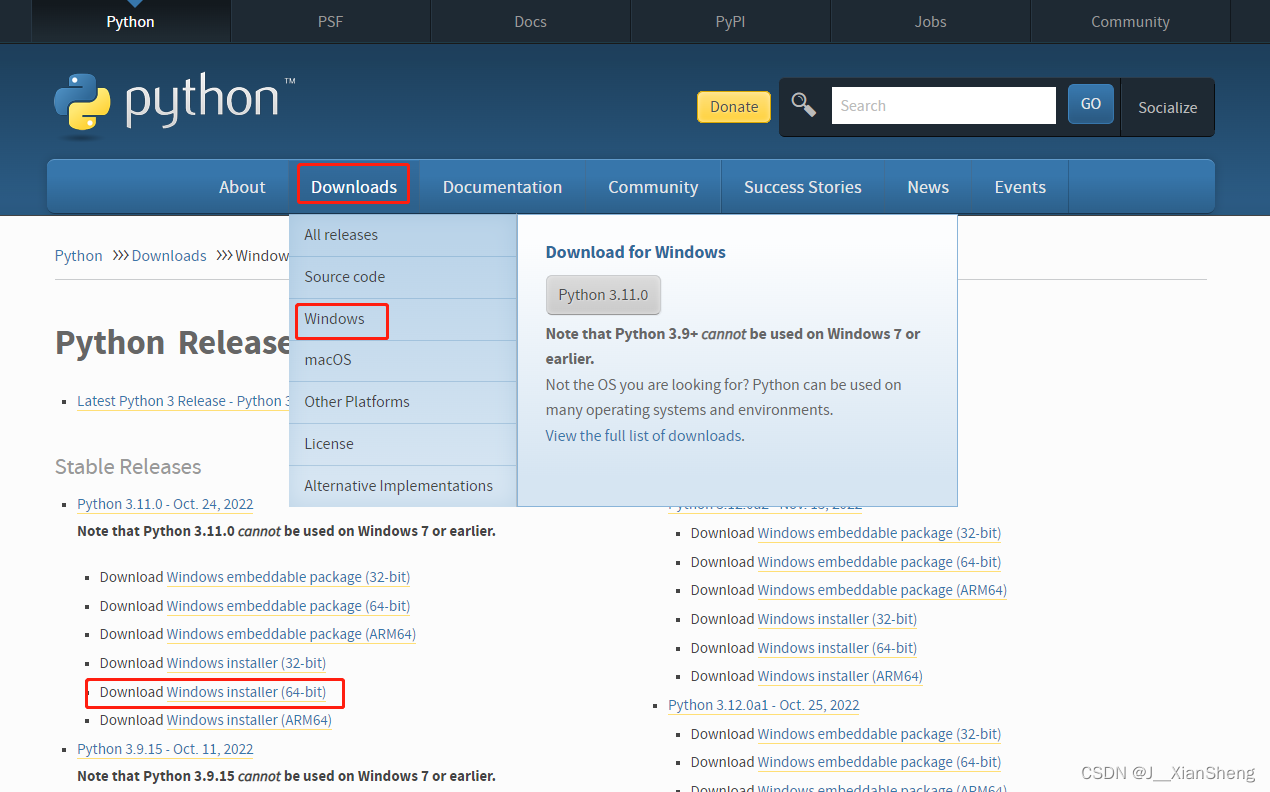Image resolution: width=1270 pixels, height=792 pixels.
Task: Download pre-release Windows installer (ARM64) above 3.12.0a1
Action: coord(840,676)
